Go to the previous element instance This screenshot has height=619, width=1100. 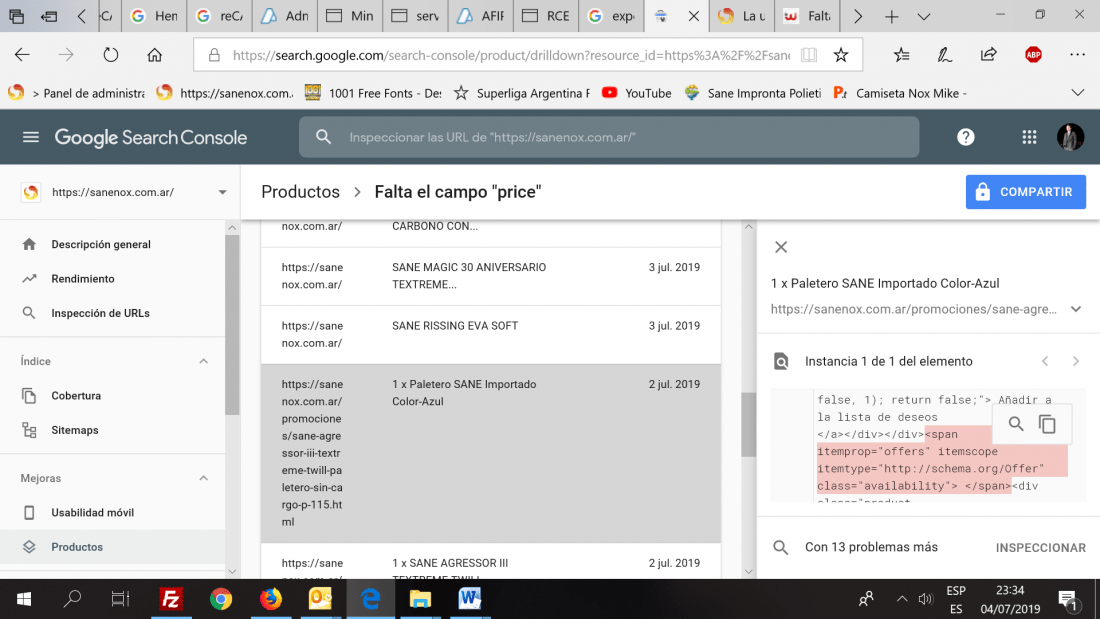1045,361
